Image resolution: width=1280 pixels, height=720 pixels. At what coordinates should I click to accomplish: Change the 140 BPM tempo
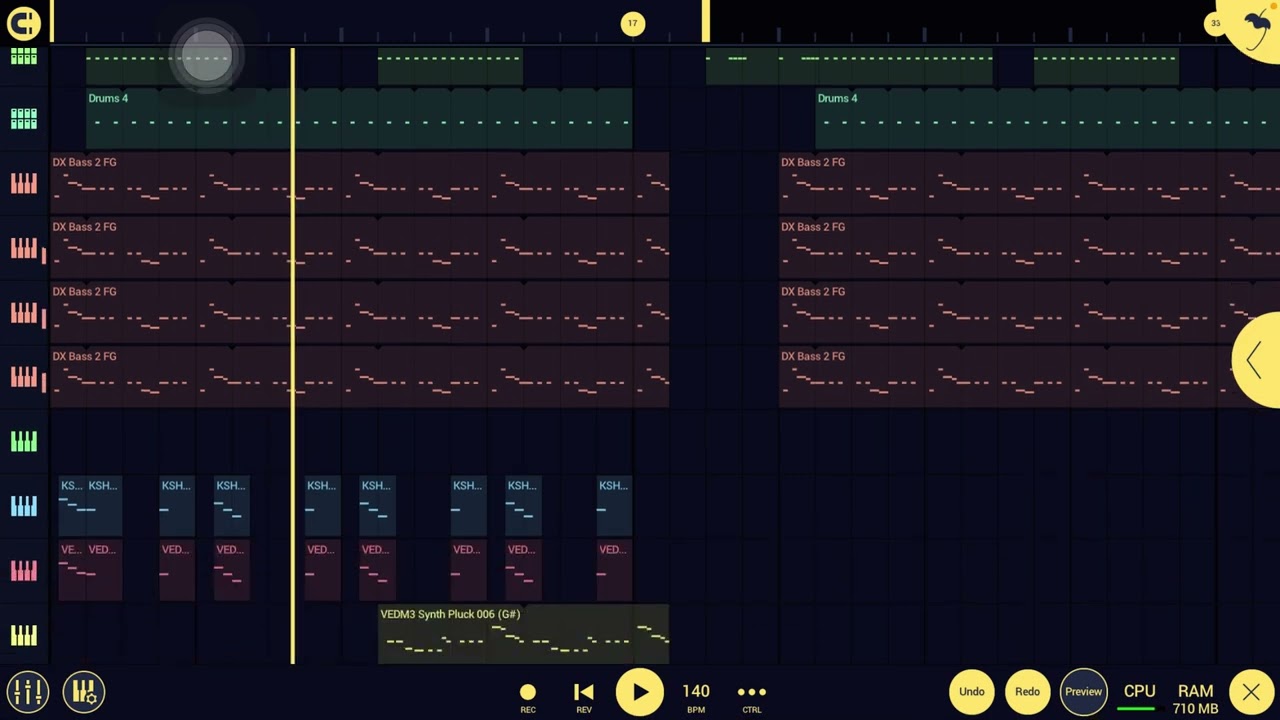coord(696,697)
